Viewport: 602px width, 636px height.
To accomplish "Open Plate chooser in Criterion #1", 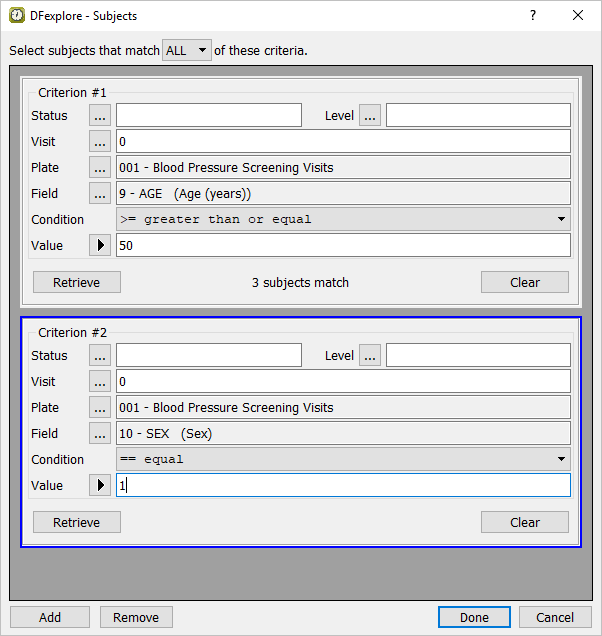I will point(100,168).
